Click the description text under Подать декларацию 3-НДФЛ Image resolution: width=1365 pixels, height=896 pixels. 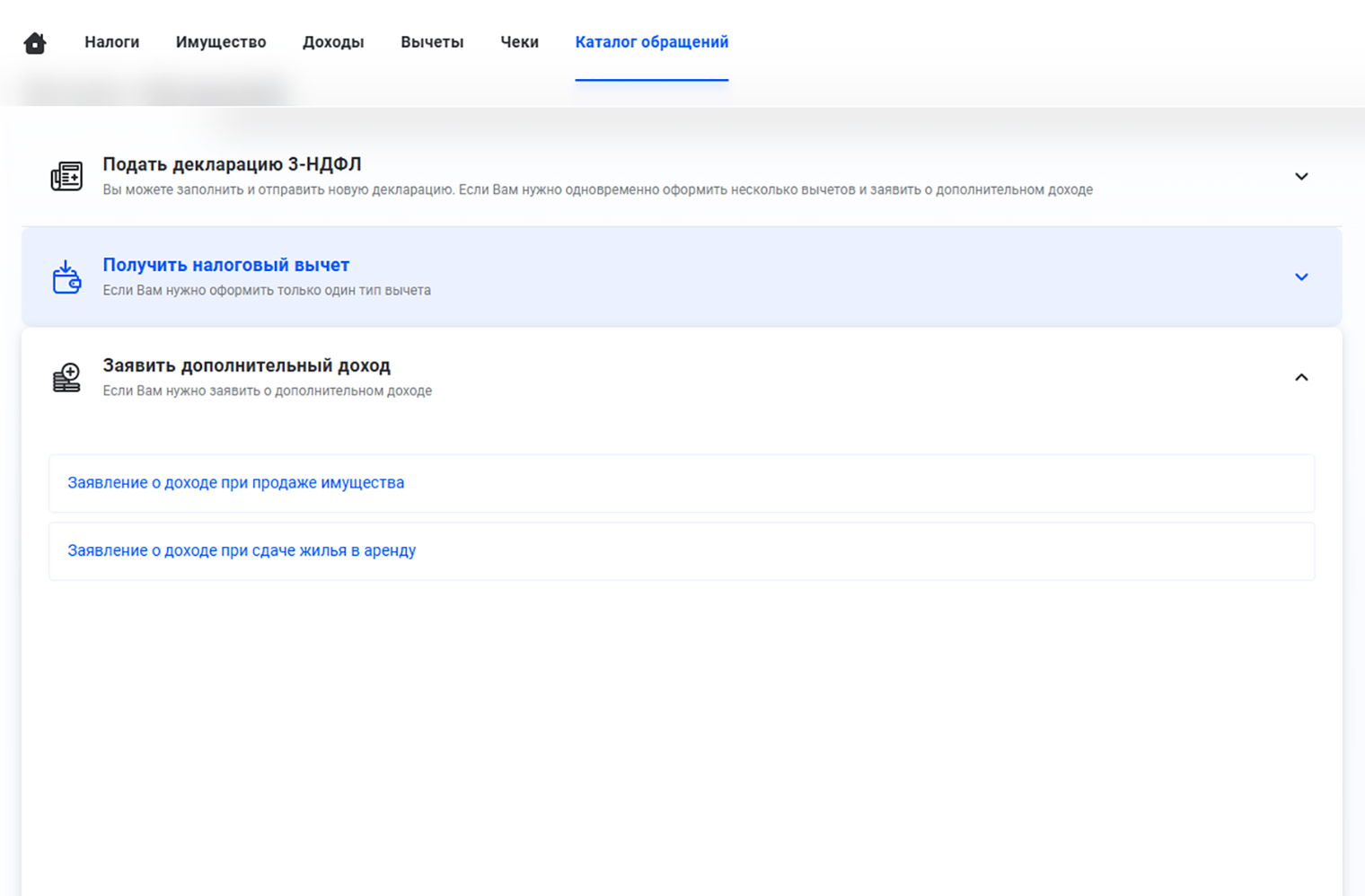point(597,190)
